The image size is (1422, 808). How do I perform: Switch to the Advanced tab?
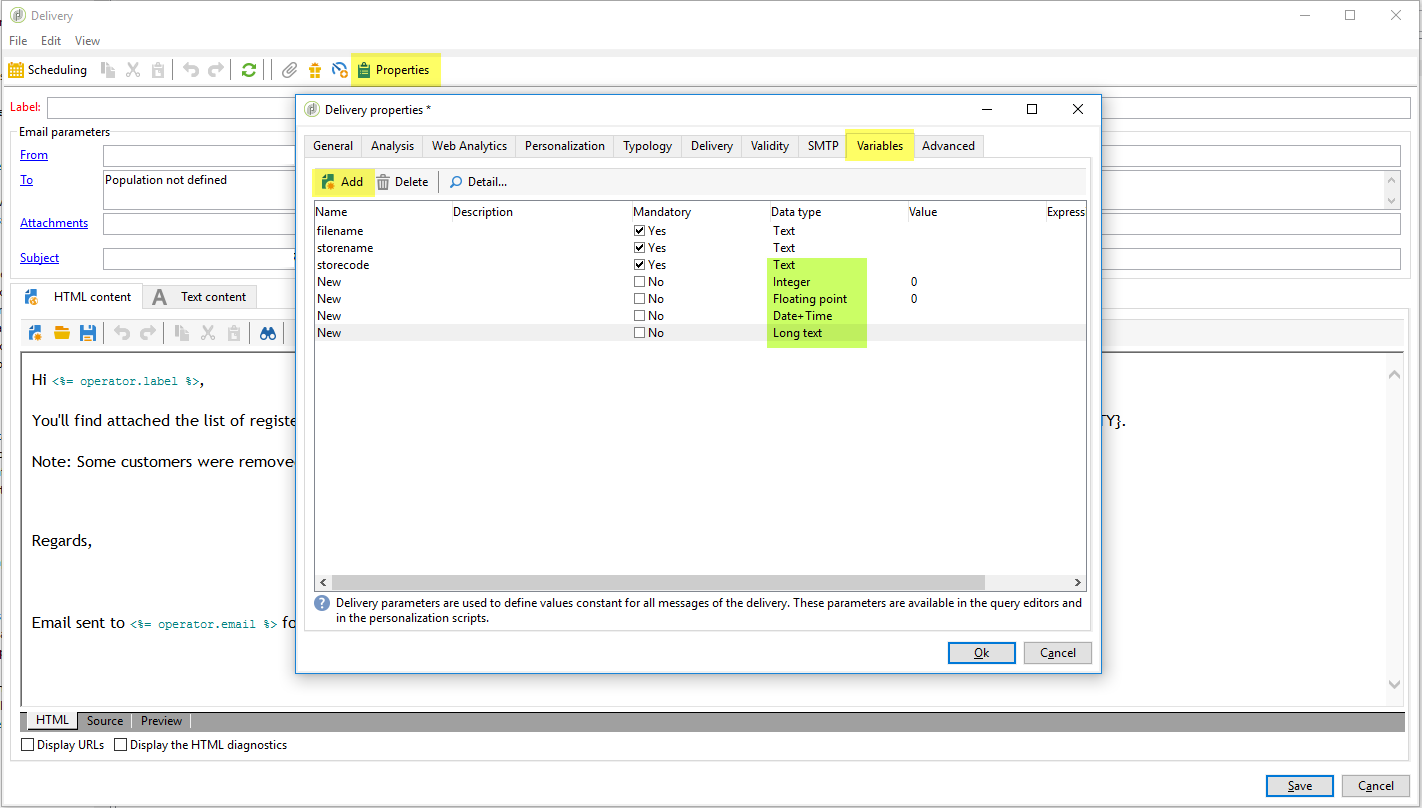948,146
